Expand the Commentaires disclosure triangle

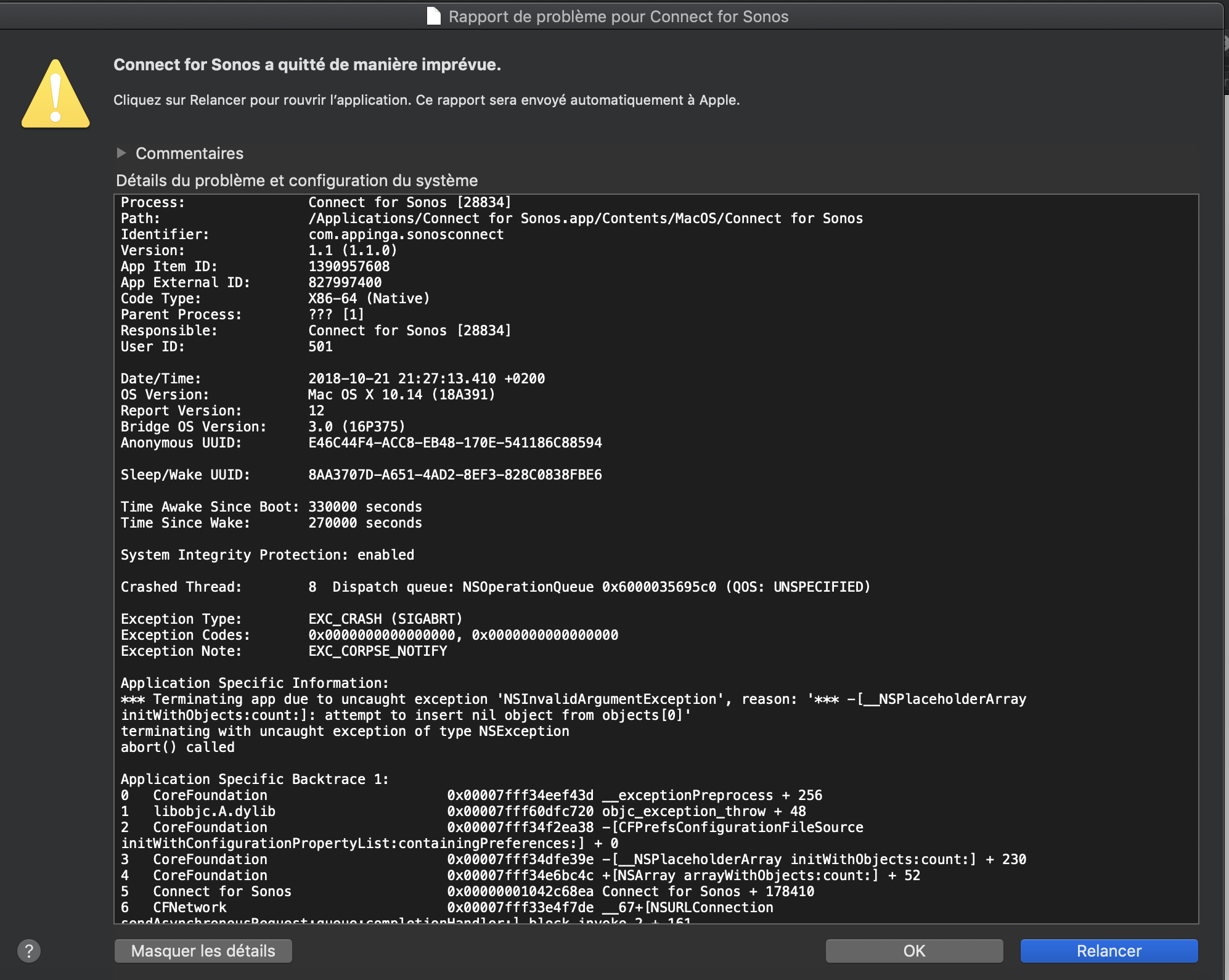(121, 153)
